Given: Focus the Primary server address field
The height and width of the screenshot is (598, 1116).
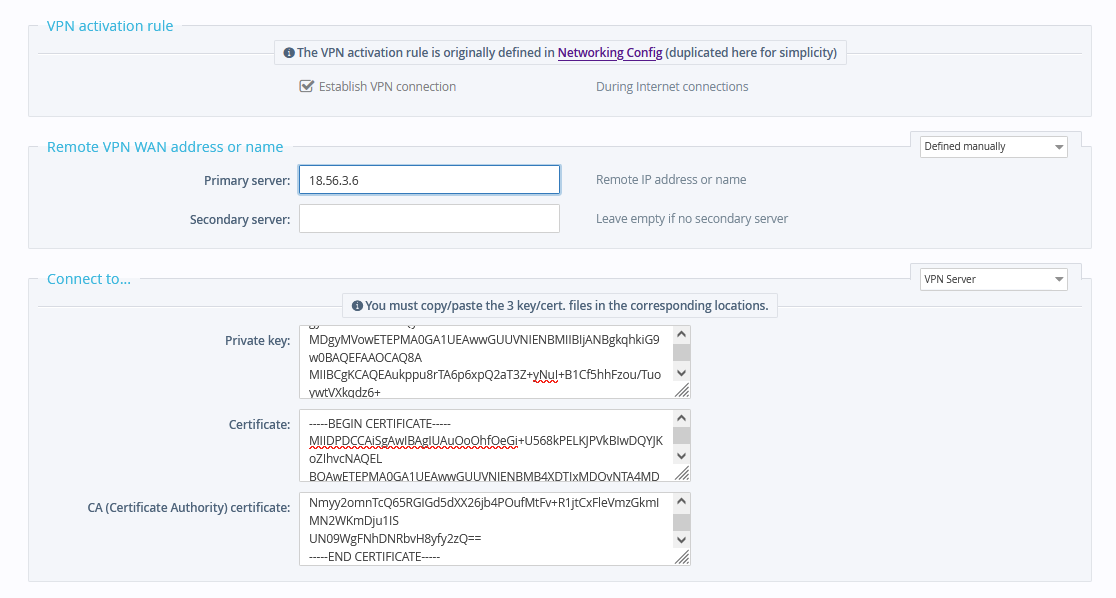Looking at the screenshot, I should coord(429,180).
